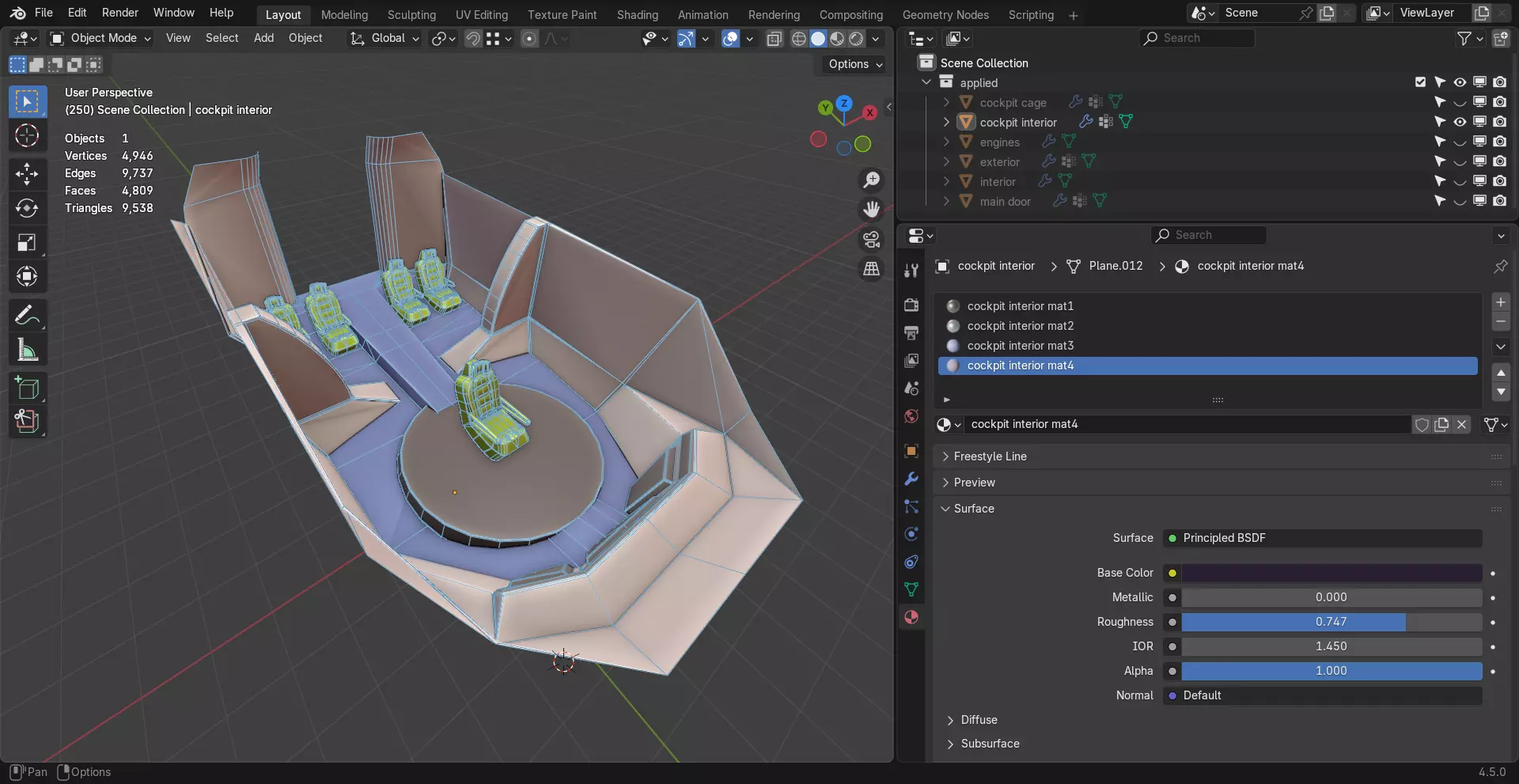Switch to wireframe viewport shading
This screenshot has height=784, width=1519.
[x=799, y=38]
